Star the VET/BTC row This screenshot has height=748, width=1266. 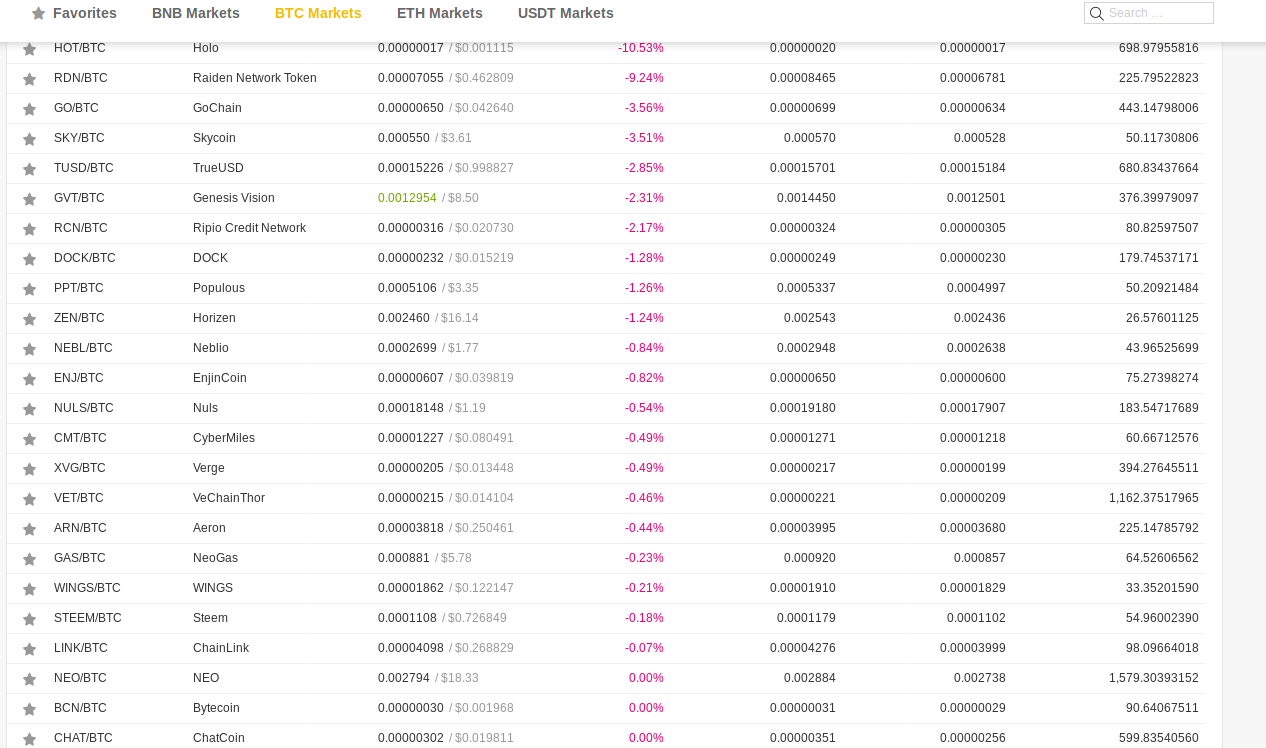[x=30, y=499]
